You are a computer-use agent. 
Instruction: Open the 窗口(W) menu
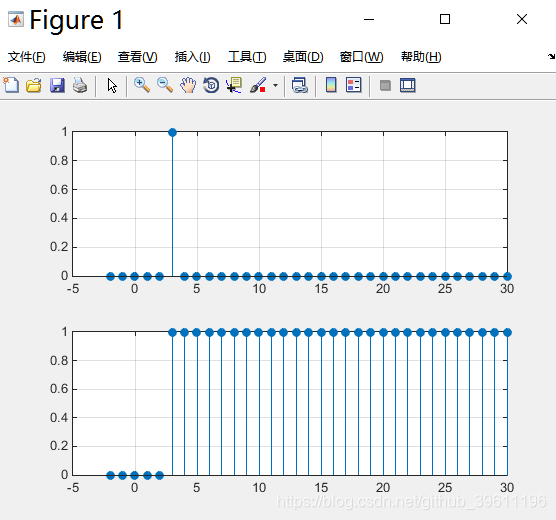point(361,57)
